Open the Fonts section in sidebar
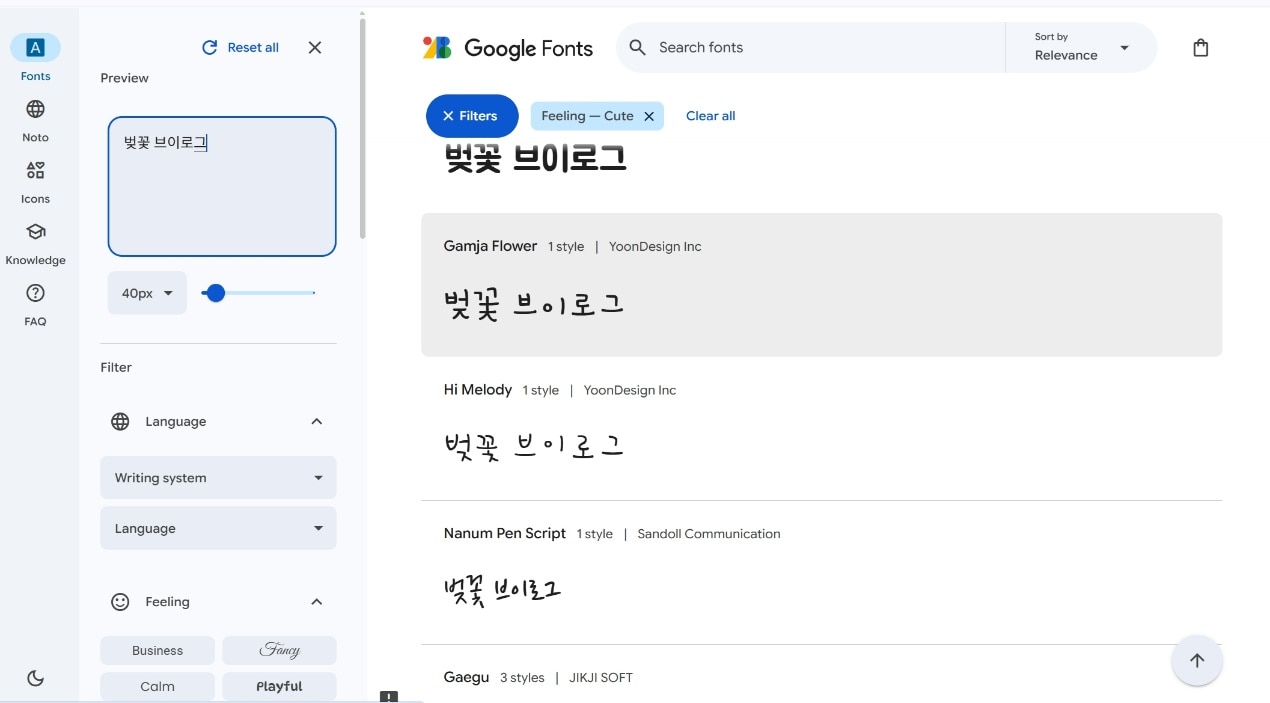The height and width of the screenshot is (703, 1270). (35, 58)
